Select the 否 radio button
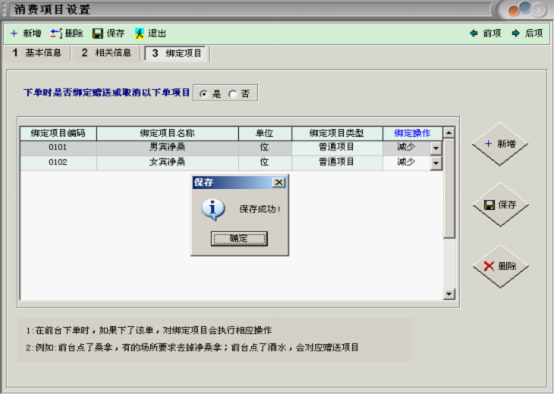Screen dimensions: 554x394 [232, 94]
